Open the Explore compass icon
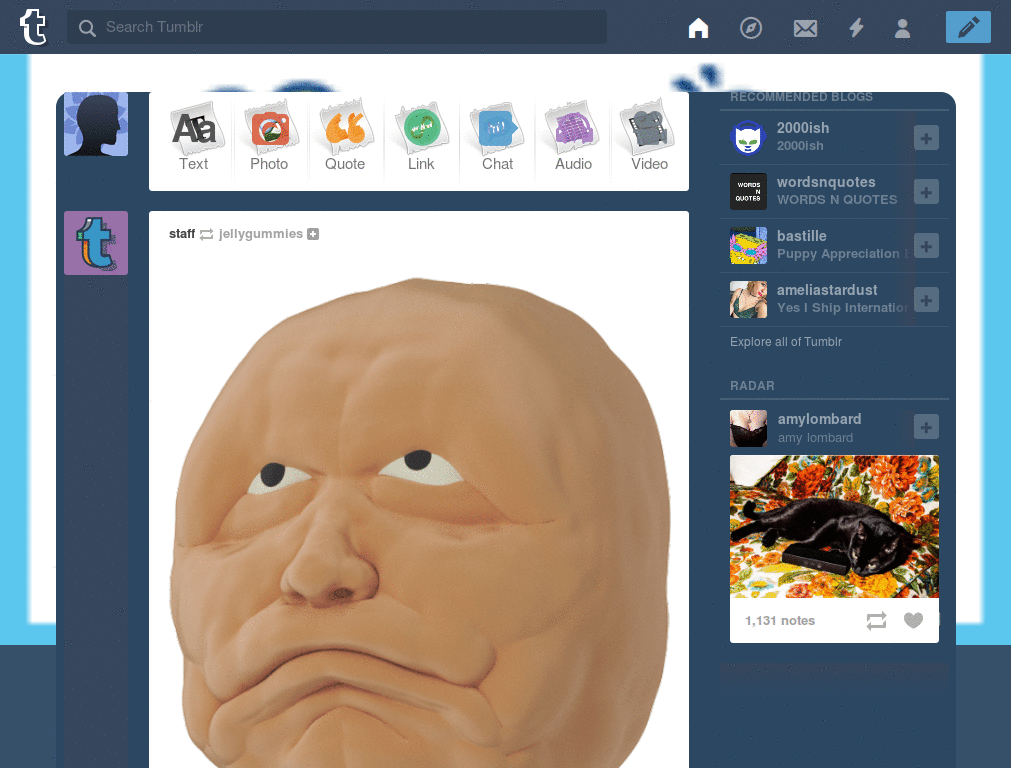This screenshot has height=768, width=1024. click(751, 28)
